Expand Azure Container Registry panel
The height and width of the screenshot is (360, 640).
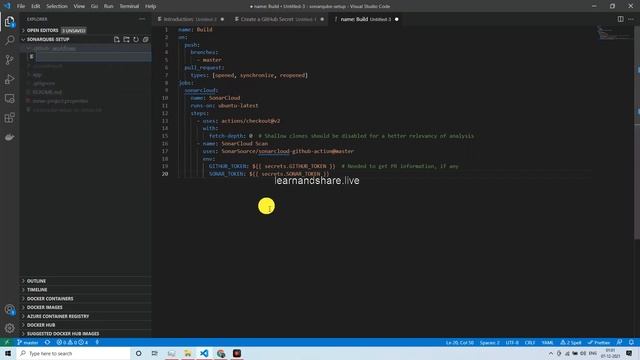86,316
